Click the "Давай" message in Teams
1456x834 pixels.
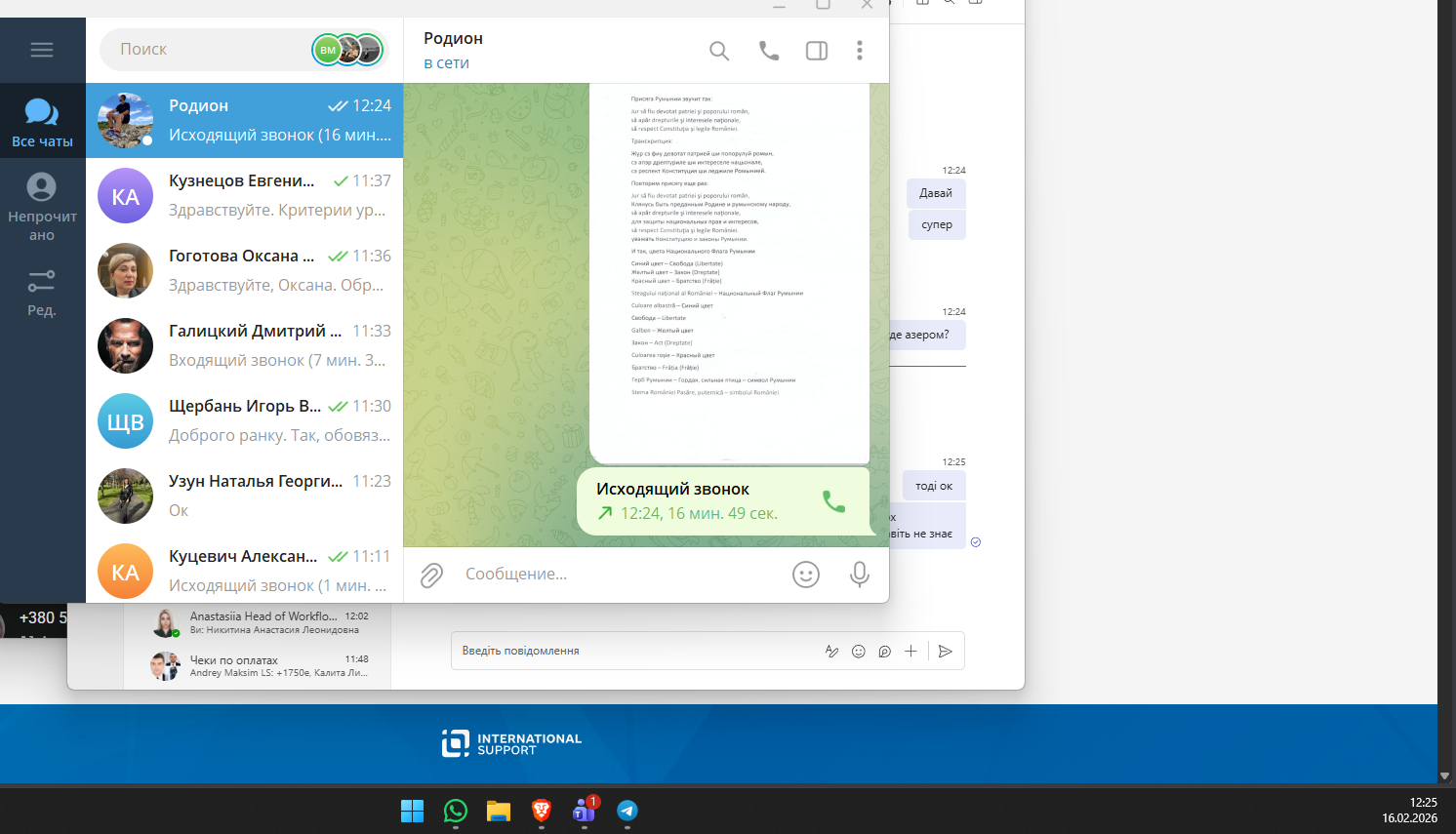pos(936,193)
